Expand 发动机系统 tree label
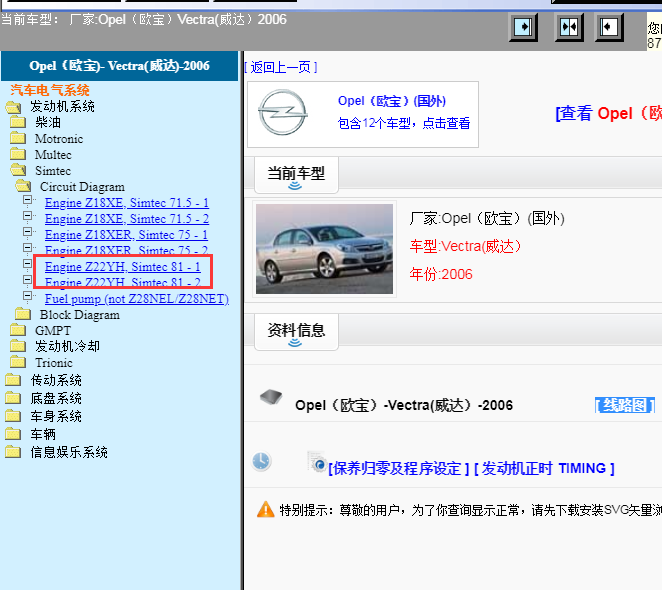 [62, 106]
